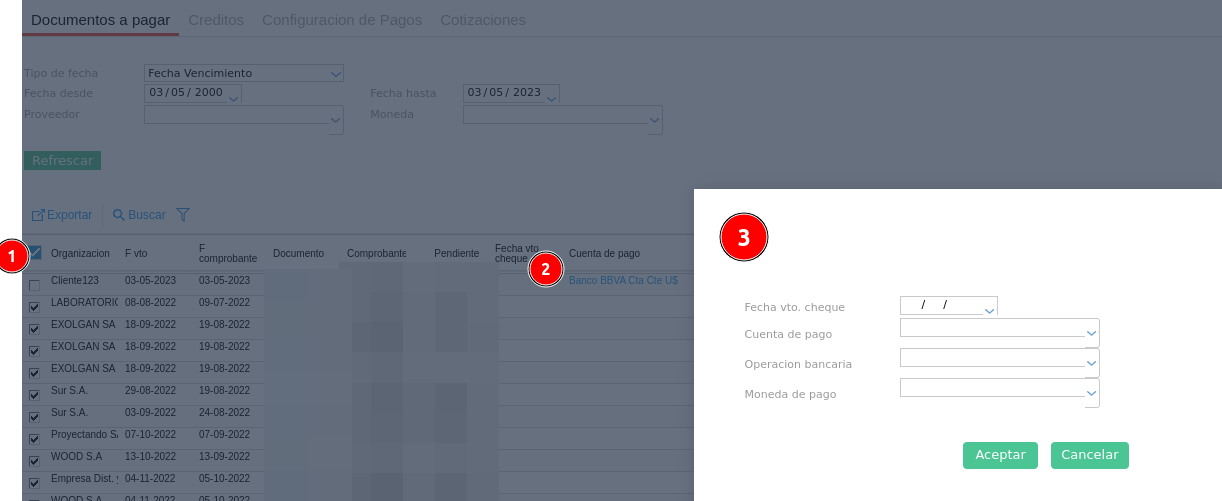Select the 07-10-2022 due date cell
The image size is (1222, 501).
pos(150,434)
